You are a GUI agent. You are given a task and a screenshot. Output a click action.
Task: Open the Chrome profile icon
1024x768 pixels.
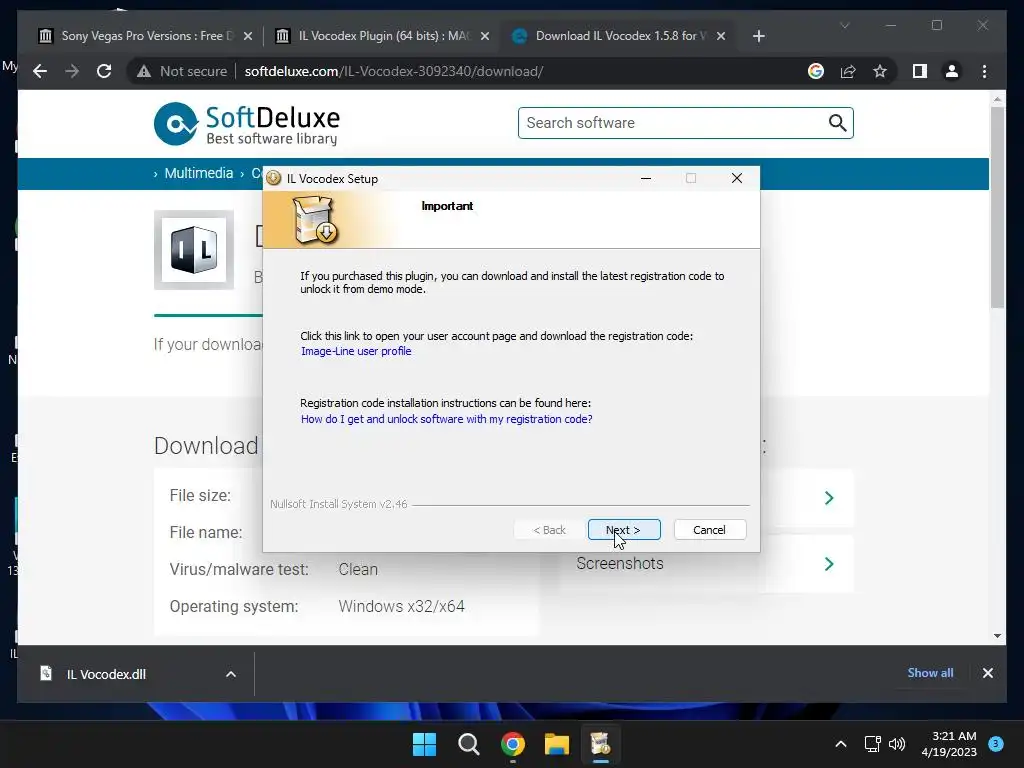tap(952, 71)
